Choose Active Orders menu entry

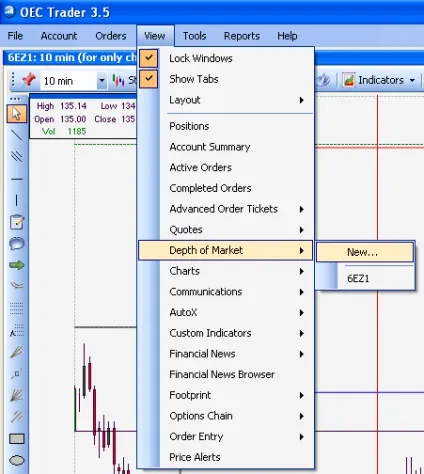point(225,167)
